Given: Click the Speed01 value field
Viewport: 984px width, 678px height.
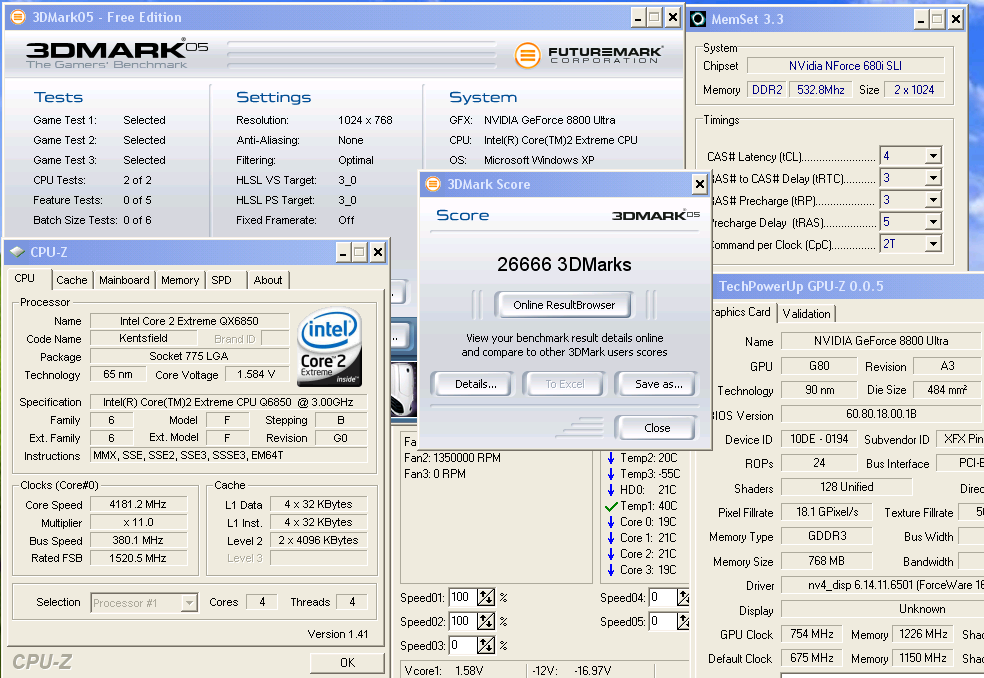Looking at the screenshot, I should pyautogui.click(x=463, y=598).
